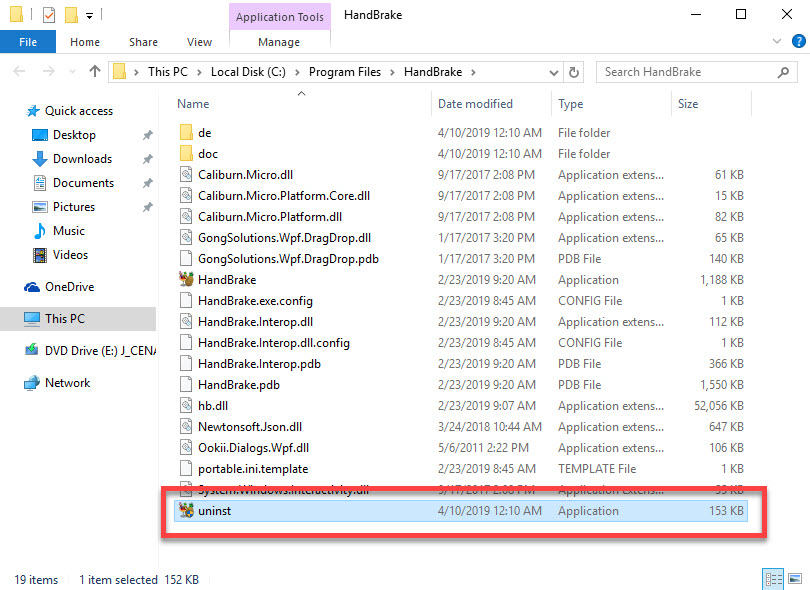Switch to the Home ribbon tab
This screenshot has width=810, height=590.
point(85,42)
